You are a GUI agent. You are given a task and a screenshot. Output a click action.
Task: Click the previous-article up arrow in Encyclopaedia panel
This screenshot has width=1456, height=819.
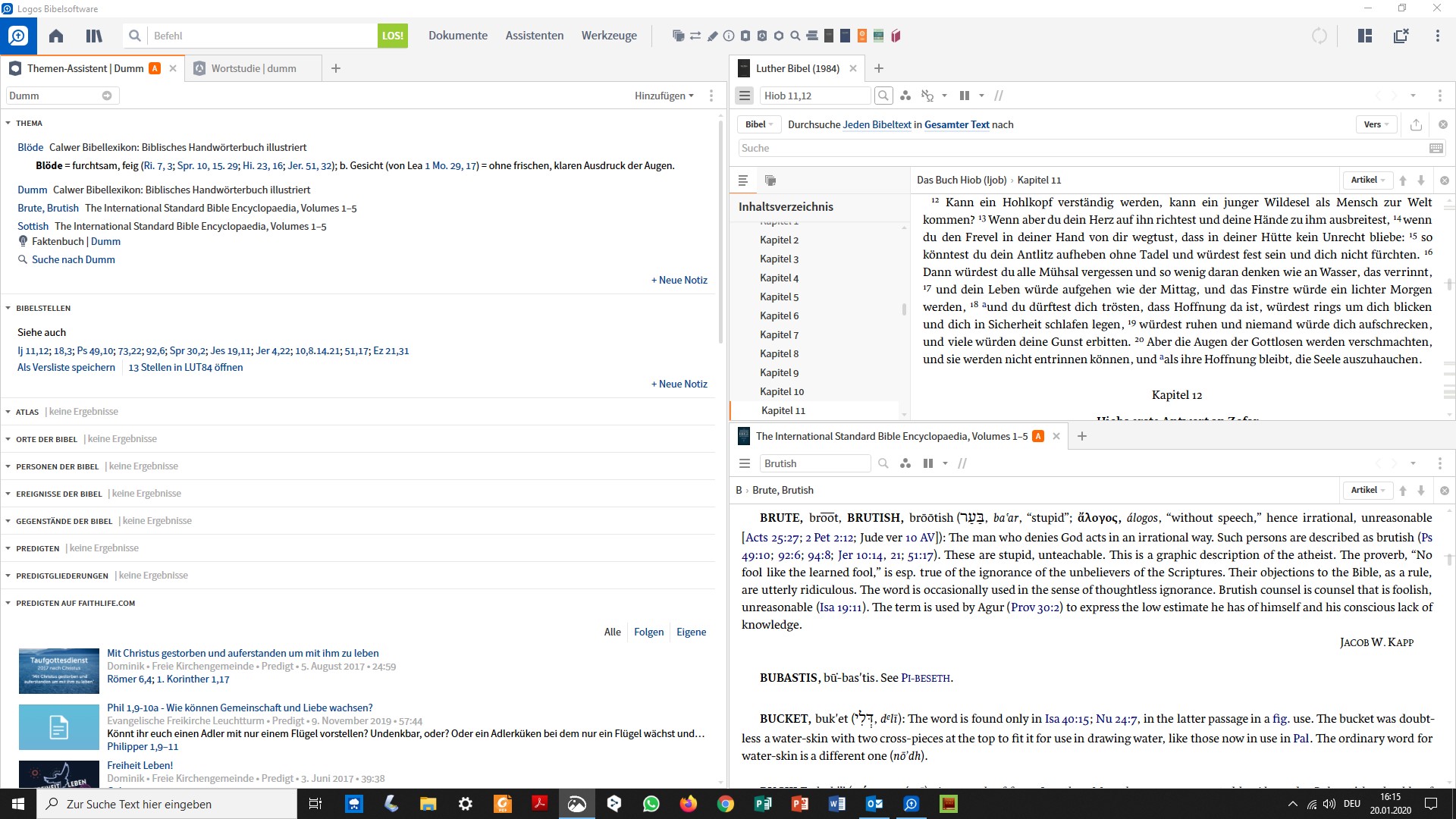pyautogui.click(x=1403, y=491)
